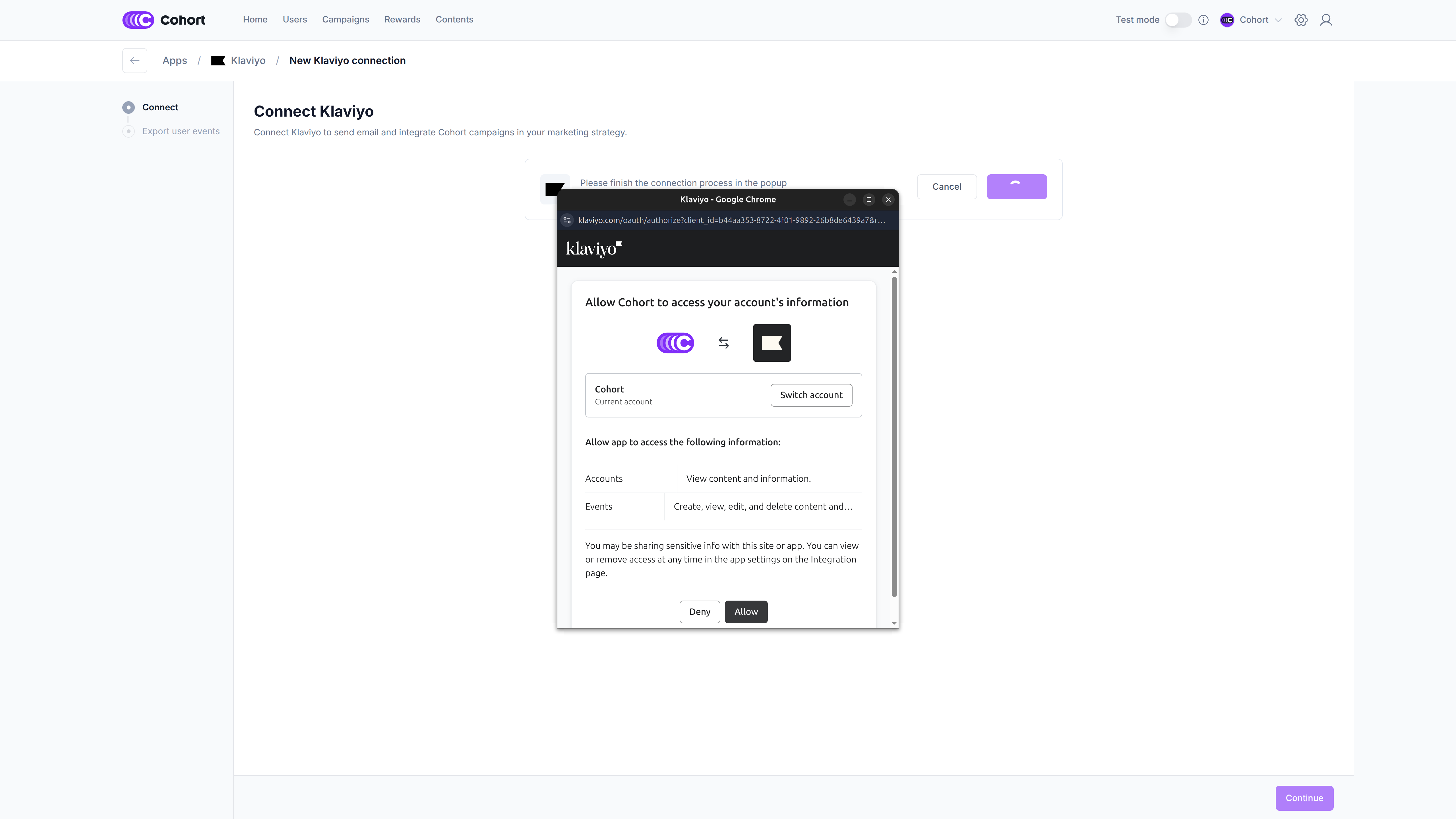Select the Export user events step
1456x819 pixels.
(180, 131)
